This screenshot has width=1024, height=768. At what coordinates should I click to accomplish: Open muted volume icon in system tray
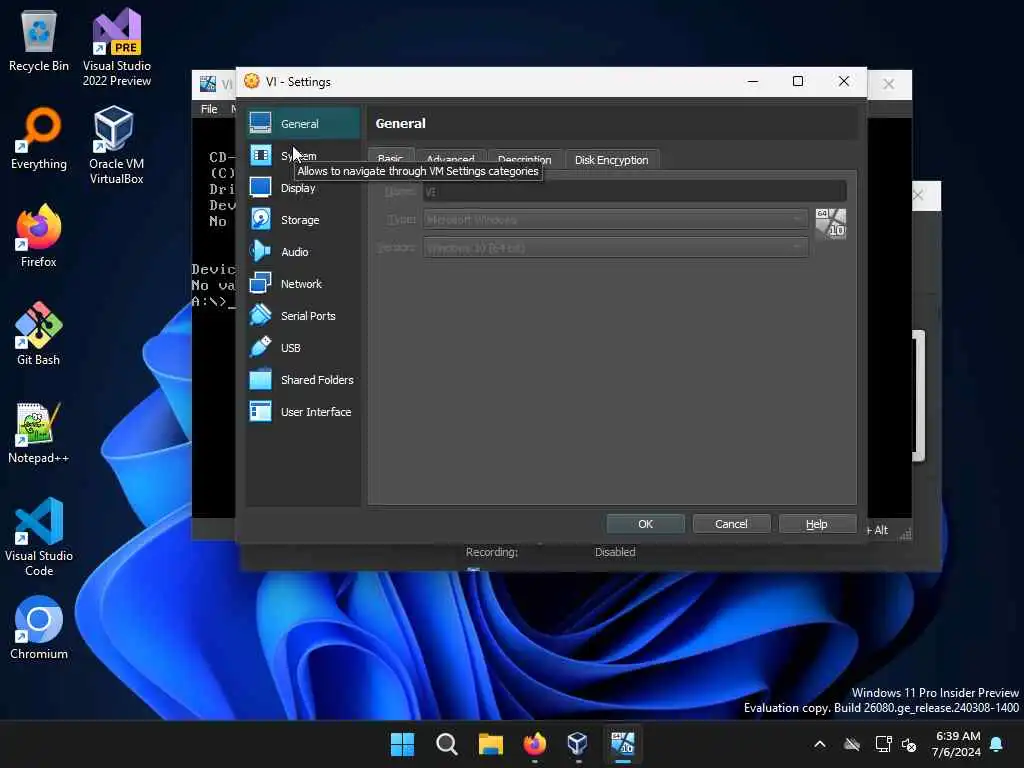click(909, 744)
